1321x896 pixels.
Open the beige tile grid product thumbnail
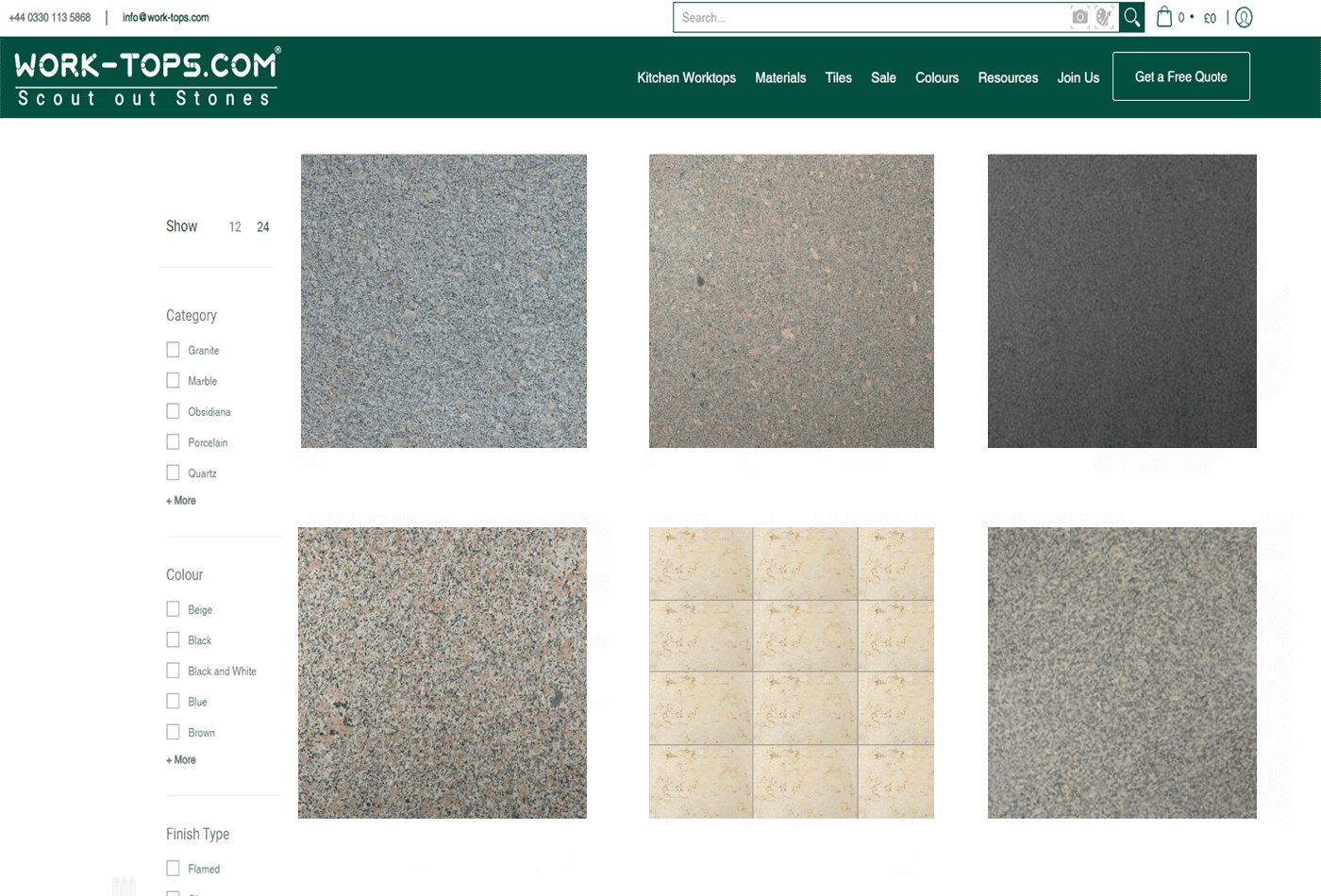[x=791, y=672]
